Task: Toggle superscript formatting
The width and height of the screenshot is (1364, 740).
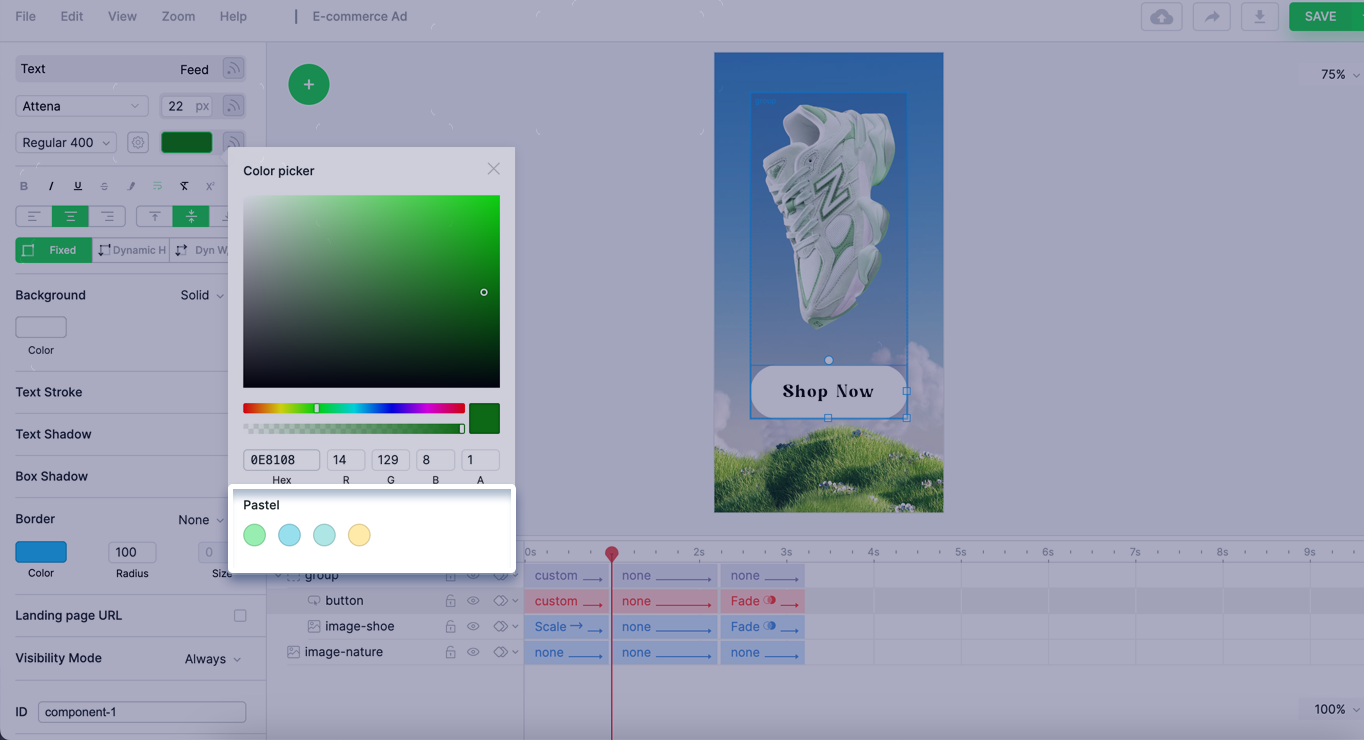Action: coord(210,186)
